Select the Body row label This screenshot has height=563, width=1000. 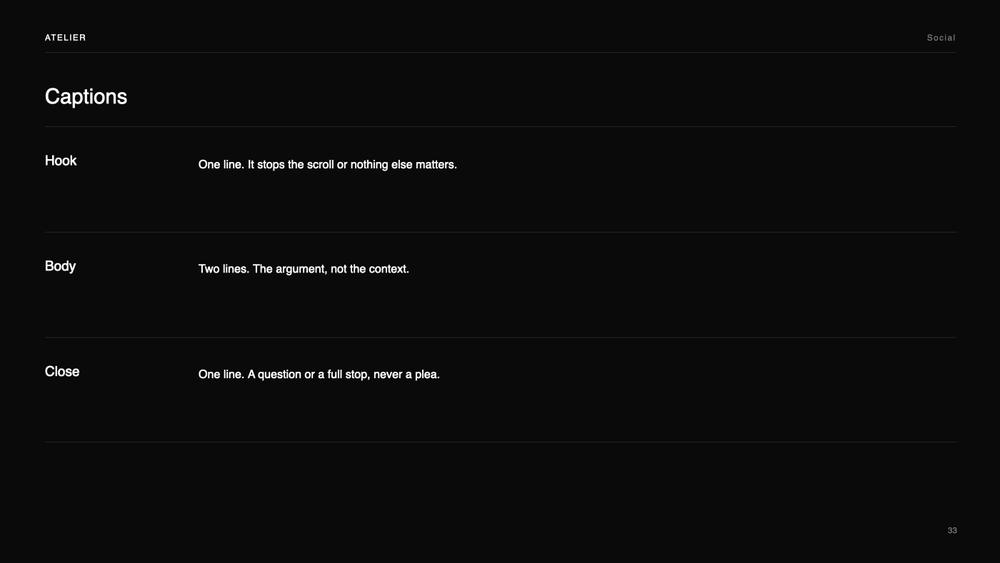tap(60, 267)
